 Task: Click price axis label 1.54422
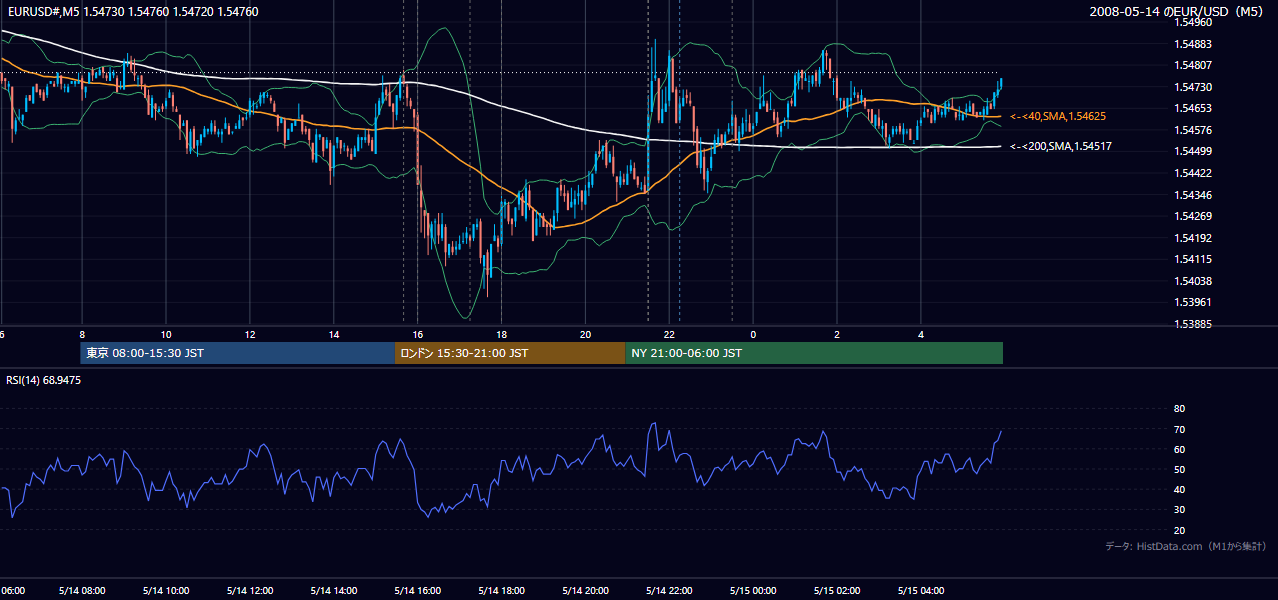pyautogui.click(x=1193, y=173)
